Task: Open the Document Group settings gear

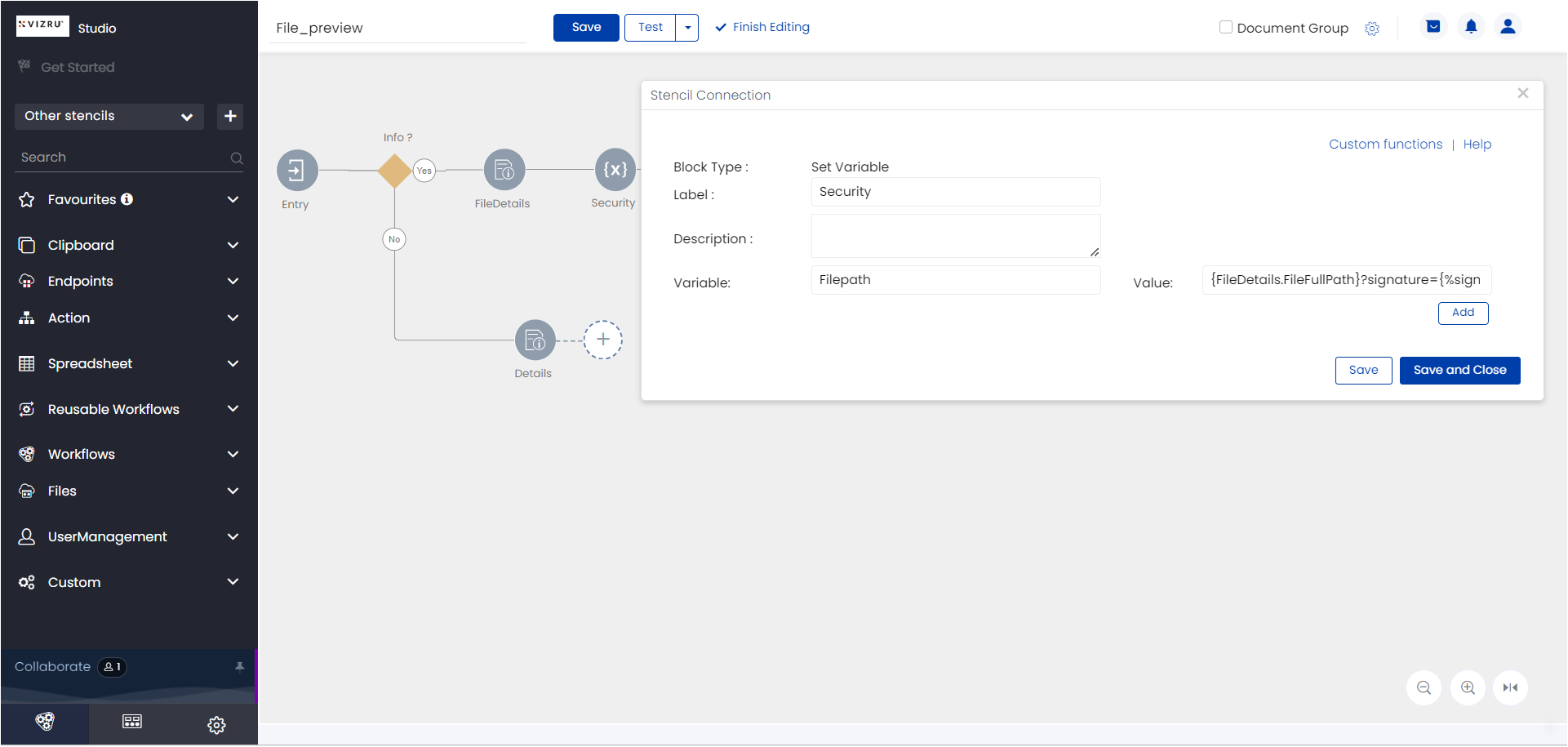Action: [1372, 29]
